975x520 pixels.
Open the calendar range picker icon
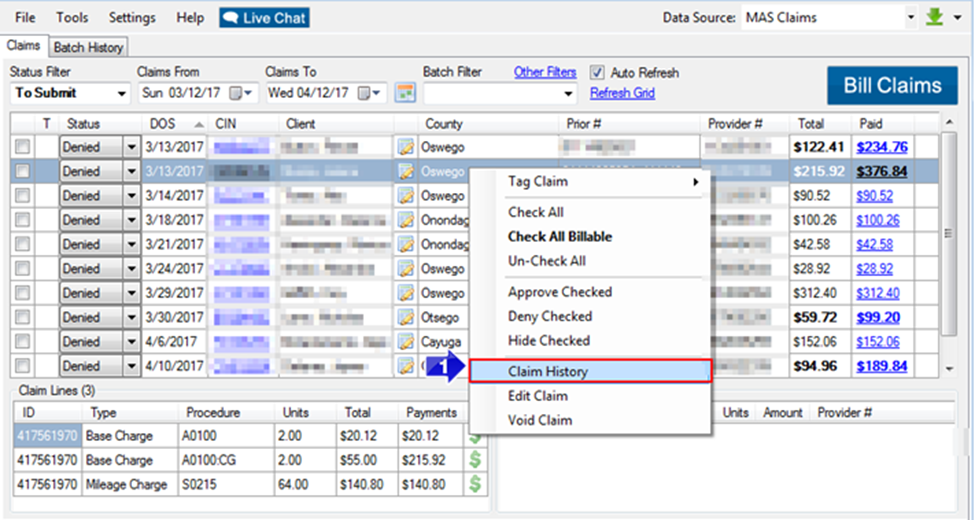[x=405, y=93]
